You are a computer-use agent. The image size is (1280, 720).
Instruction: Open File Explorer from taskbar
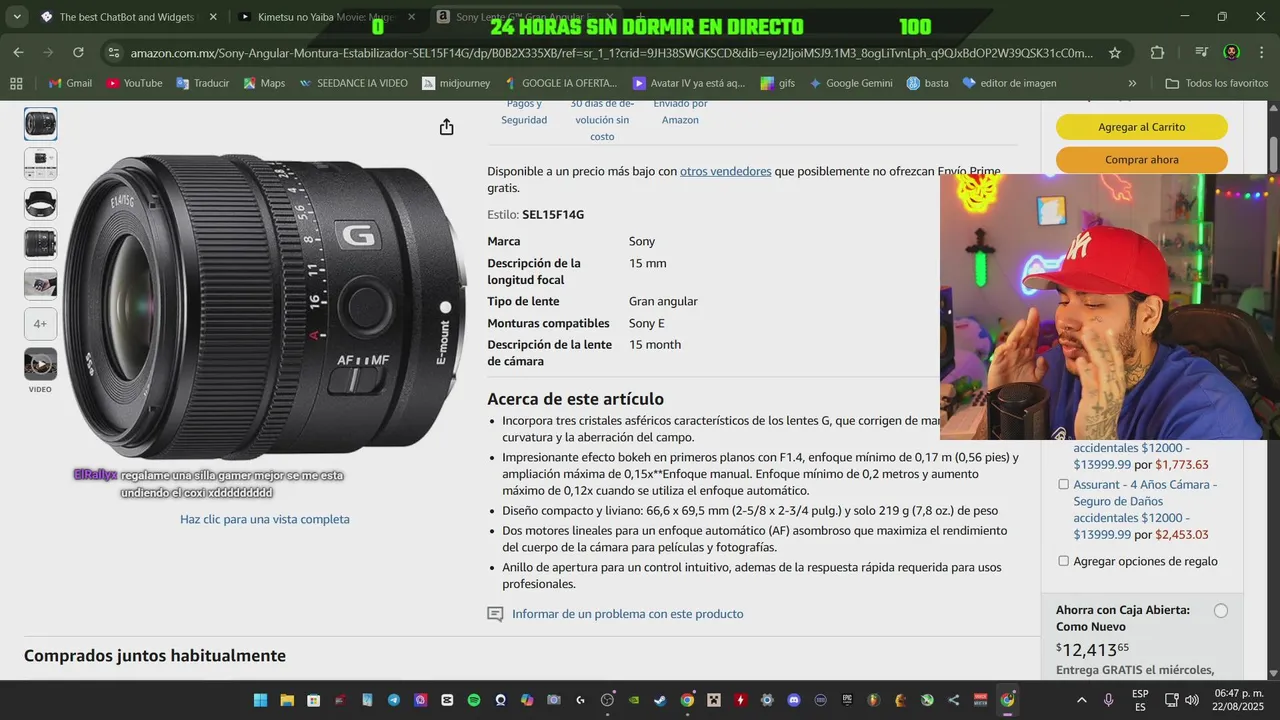(287, 700)
